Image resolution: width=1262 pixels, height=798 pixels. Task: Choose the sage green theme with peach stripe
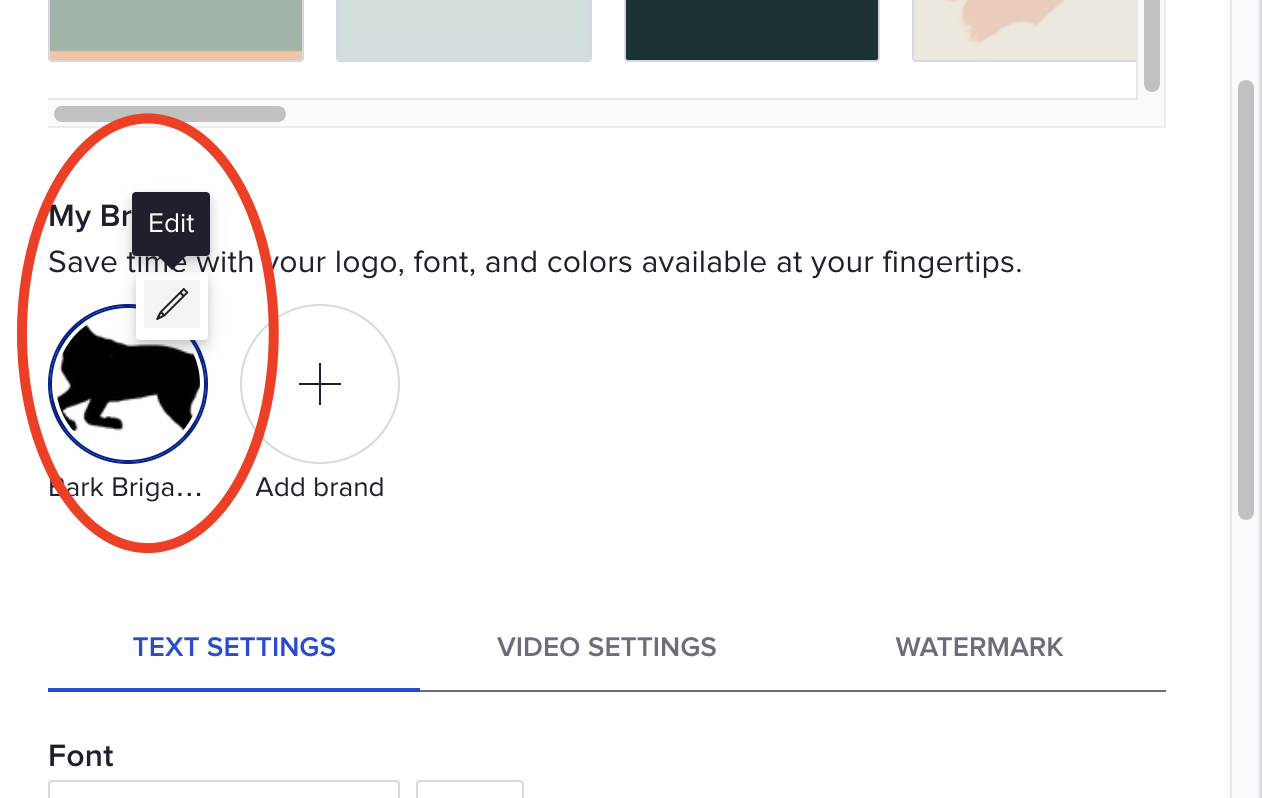pos(176,30)
